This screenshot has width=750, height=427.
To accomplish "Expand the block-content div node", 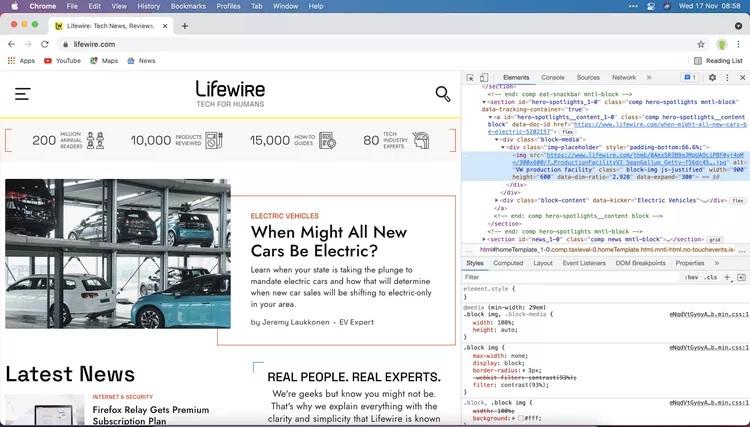I will click(496, 200).
